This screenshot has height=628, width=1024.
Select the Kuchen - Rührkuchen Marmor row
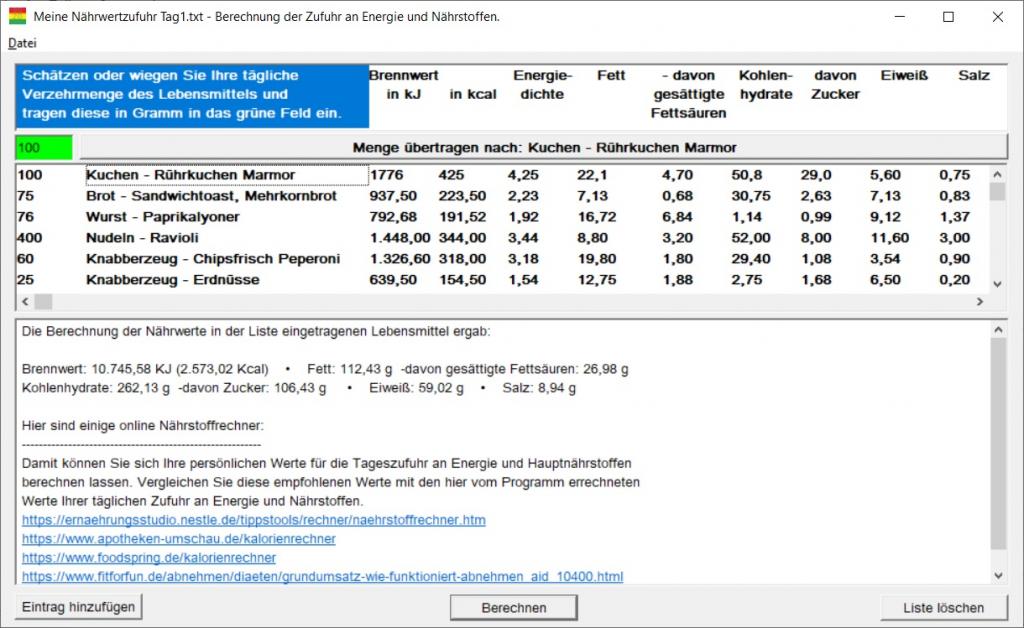190,176
